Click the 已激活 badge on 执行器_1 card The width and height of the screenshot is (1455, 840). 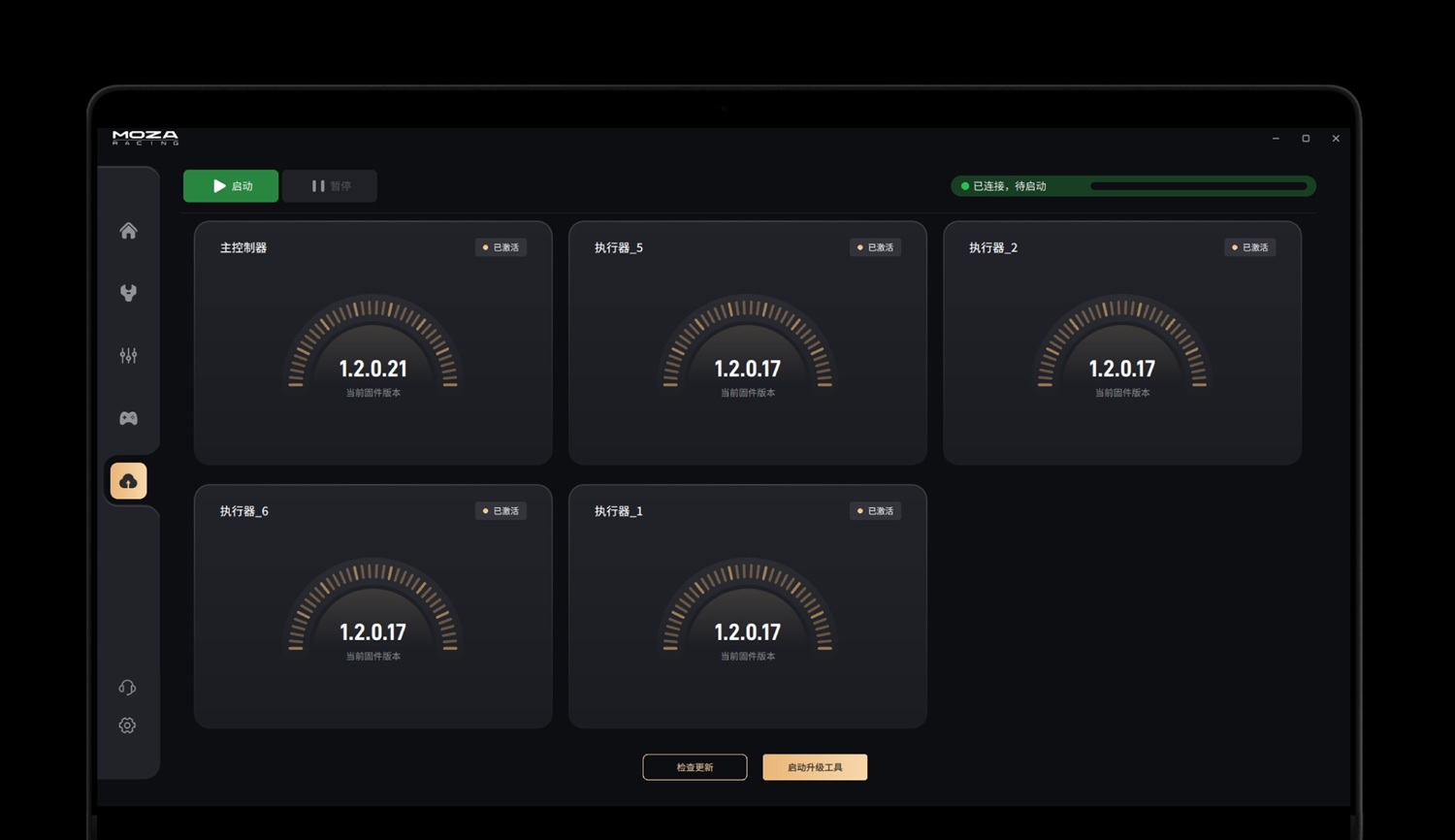click(875, 511)
